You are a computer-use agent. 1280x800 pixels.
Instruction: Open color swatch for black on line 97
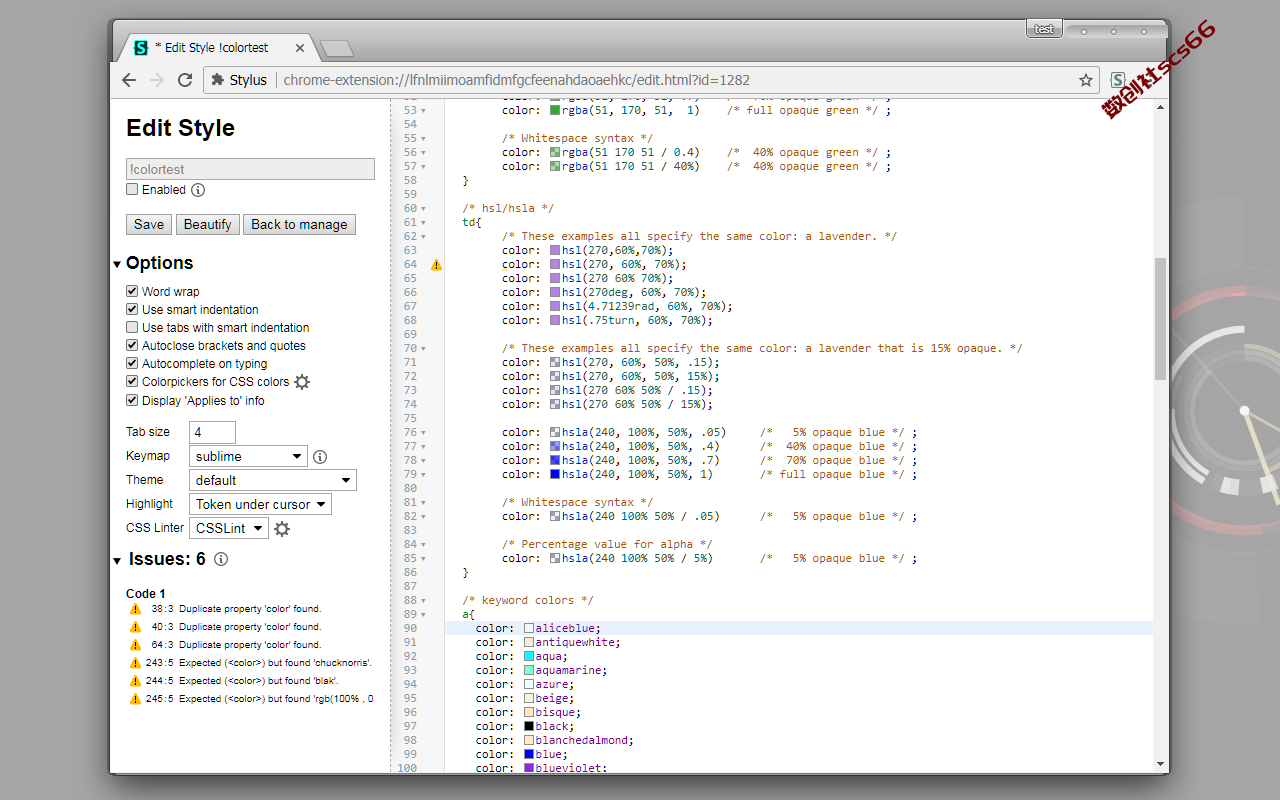pyautogui.click(x=529, y=726)
